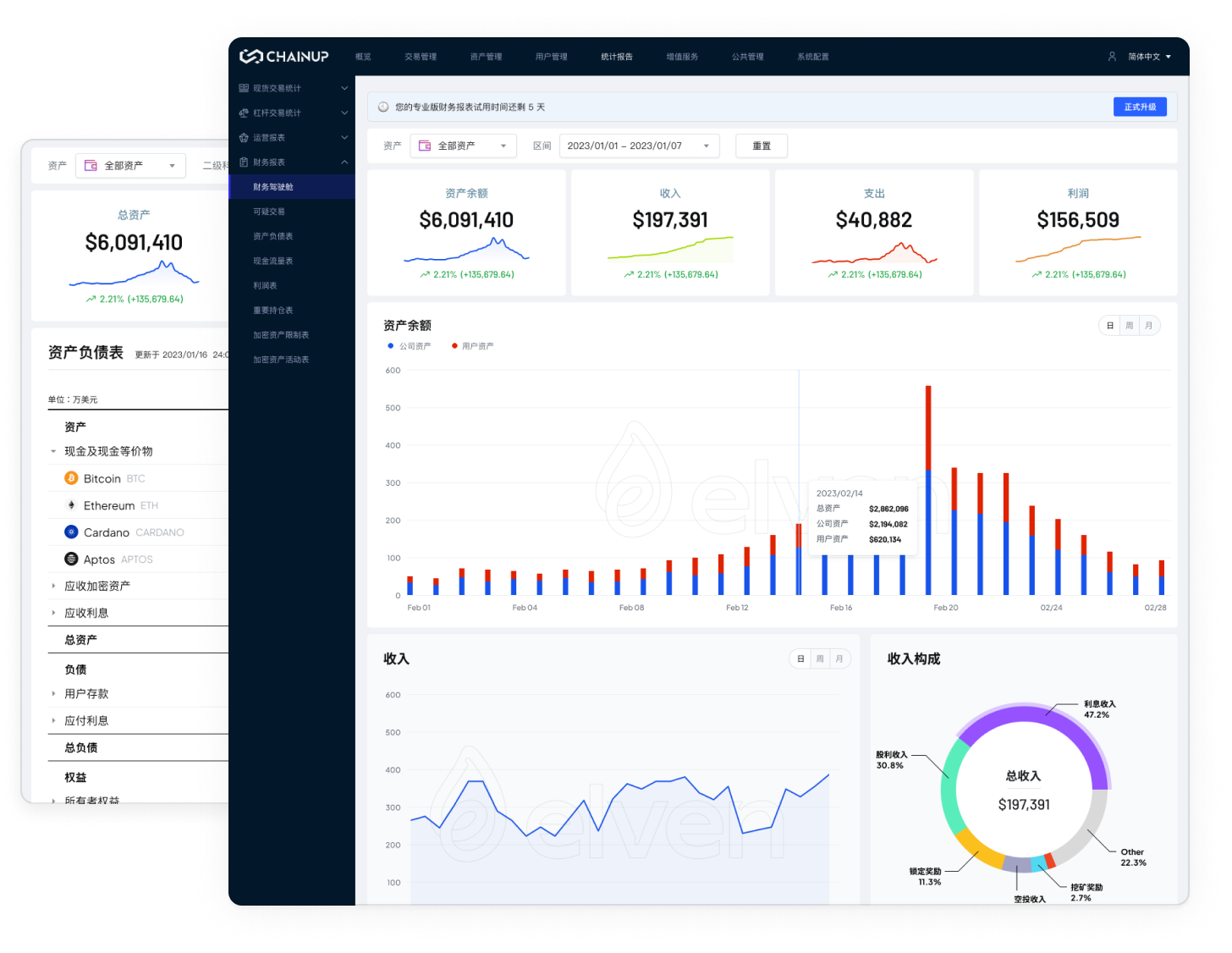The width and height of the screenshot is (1232, 953).
Task: Click the 正式升级 upgrade button
Action: pyautogui.click(x=1139, y=107)
